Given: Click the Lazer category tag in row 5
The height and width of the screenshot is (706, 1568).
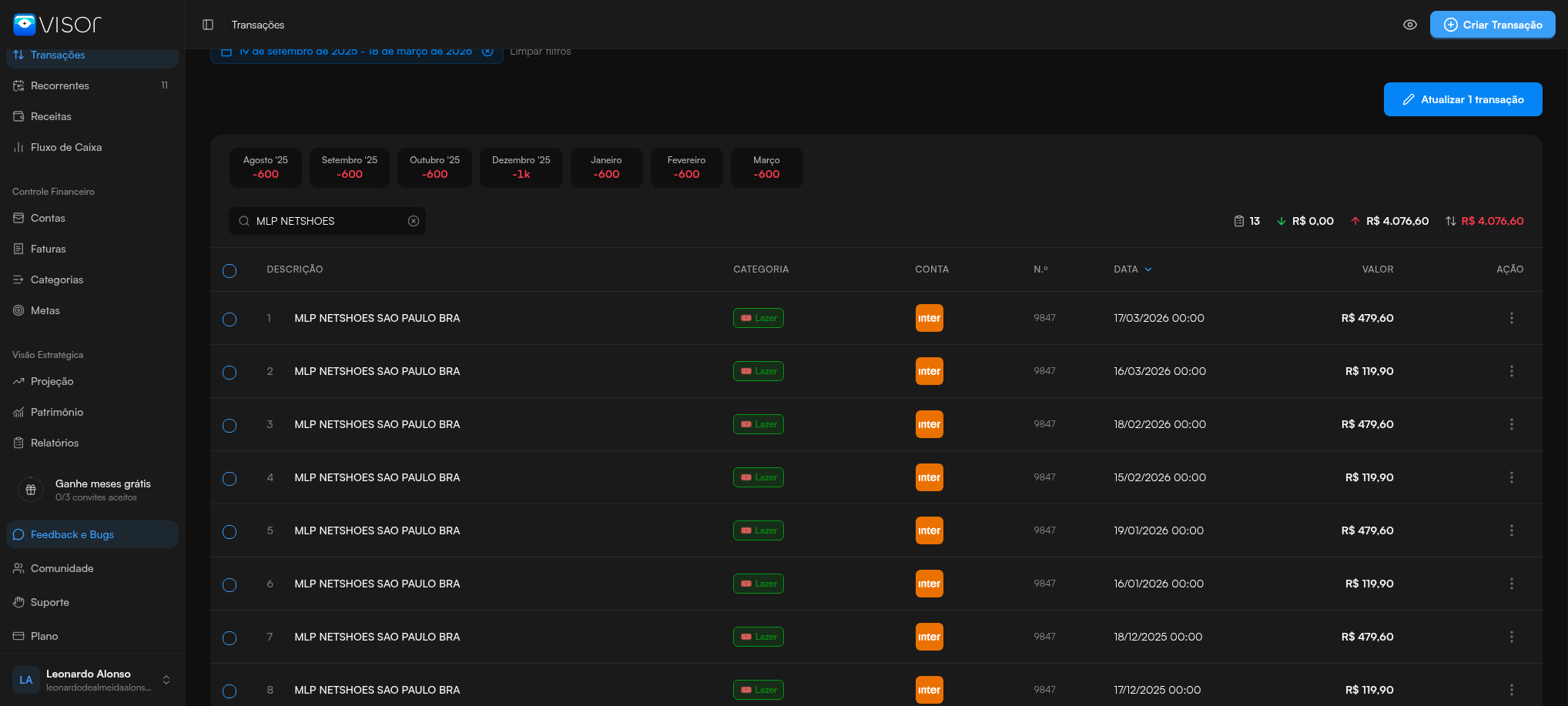Looking at the screenshot, I should click(758, 530).
